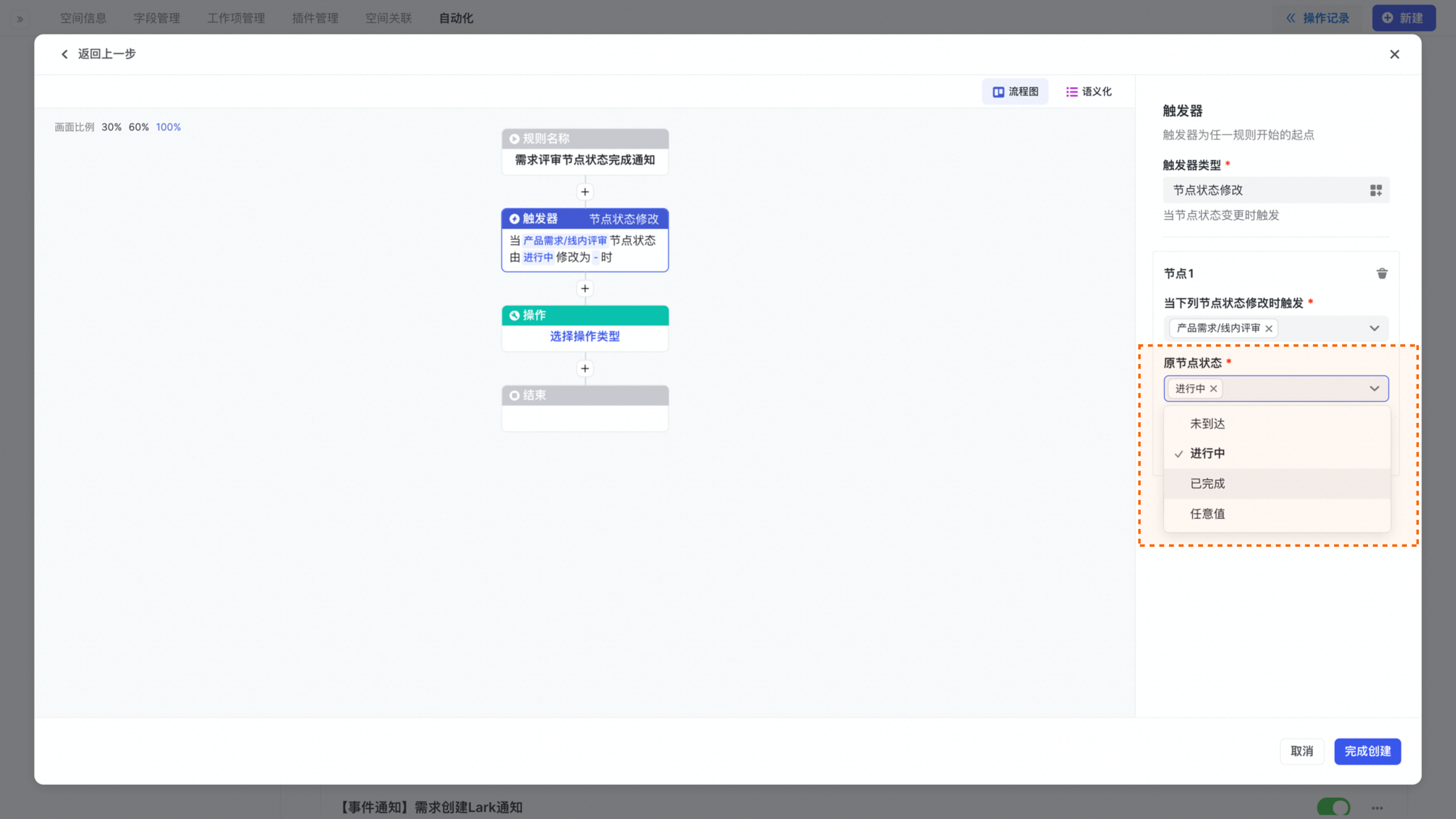Click the 节点状态修改 trigger type field

[x=1276, y=190]
